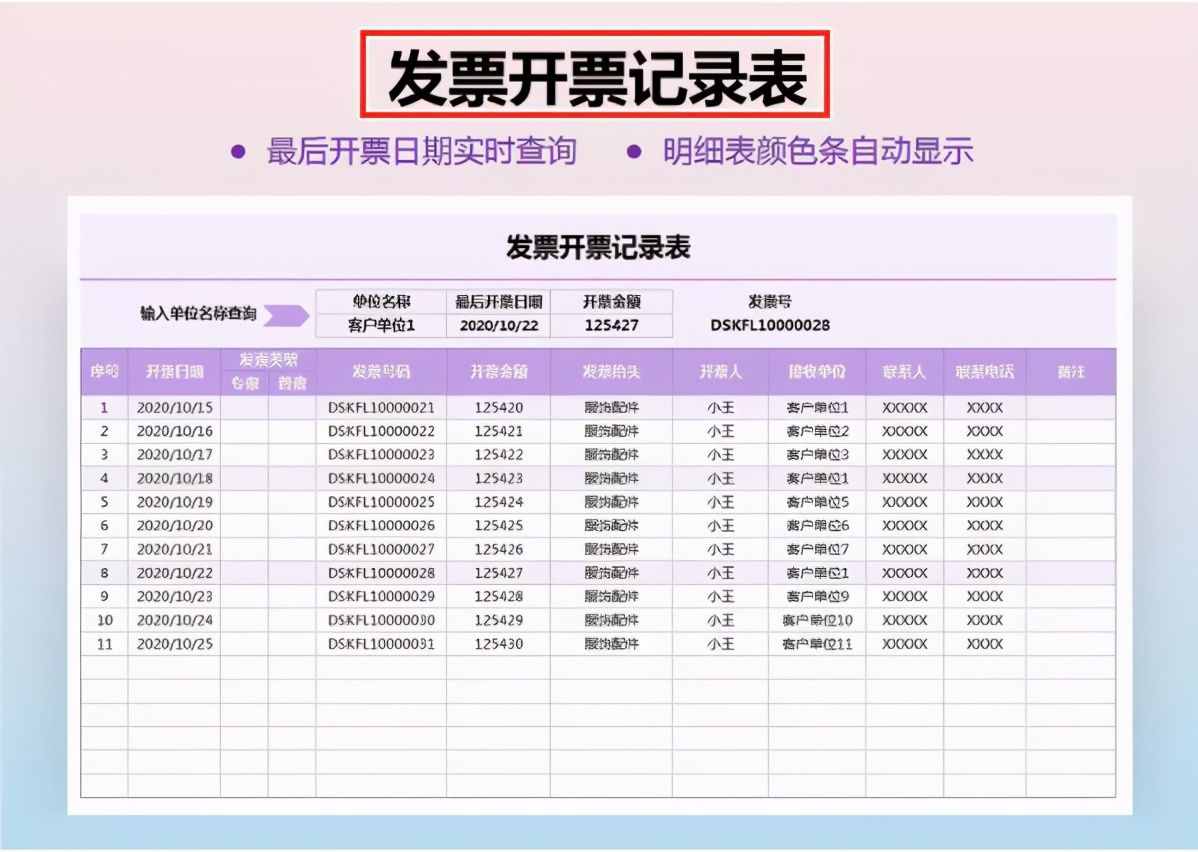Click the 最后开票日期 query header cell
1198x852 pixels.
coord(498,302)
